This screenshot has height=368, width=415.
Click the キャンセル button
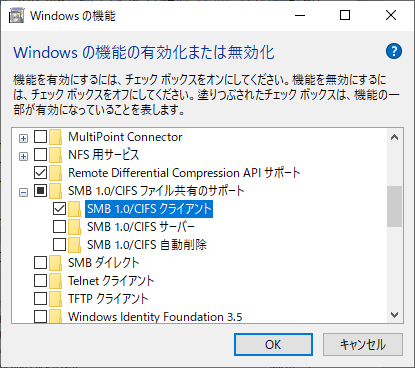pyautogui.click(x=363, y=344)
